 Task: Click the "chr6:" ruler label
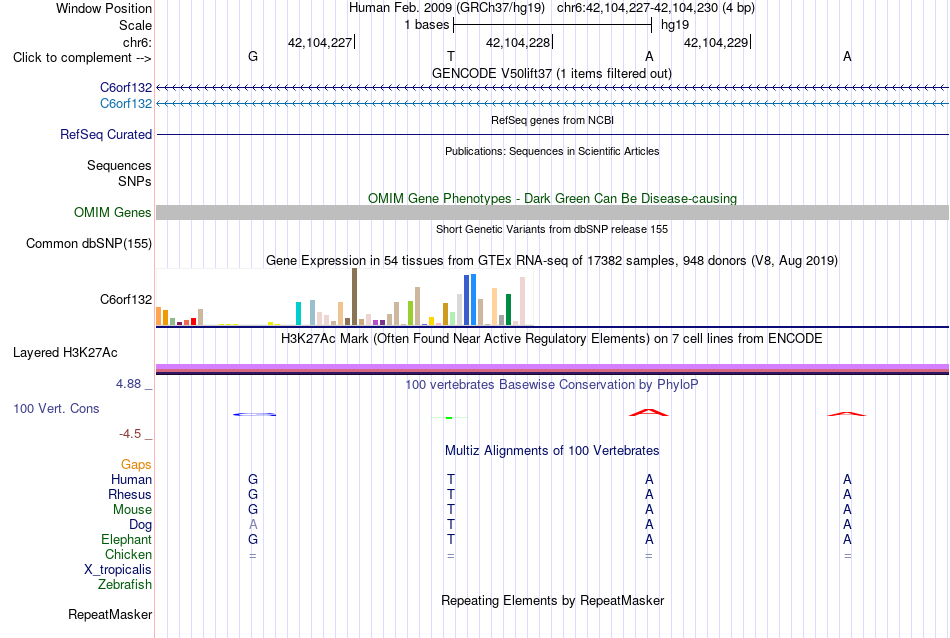(137, 42)
